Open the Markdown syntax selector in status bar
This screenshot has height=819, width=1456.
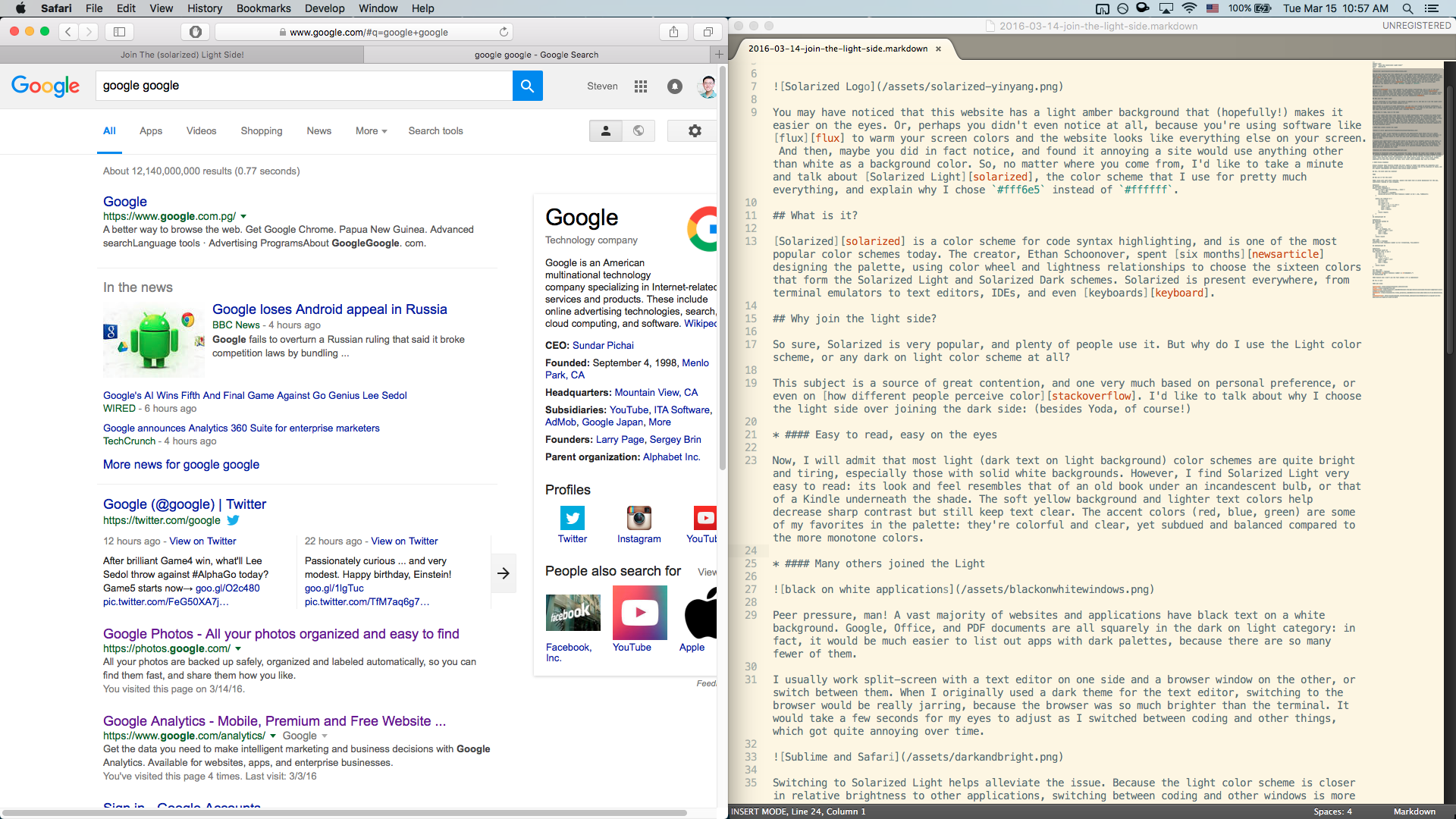pos(1414,811)
